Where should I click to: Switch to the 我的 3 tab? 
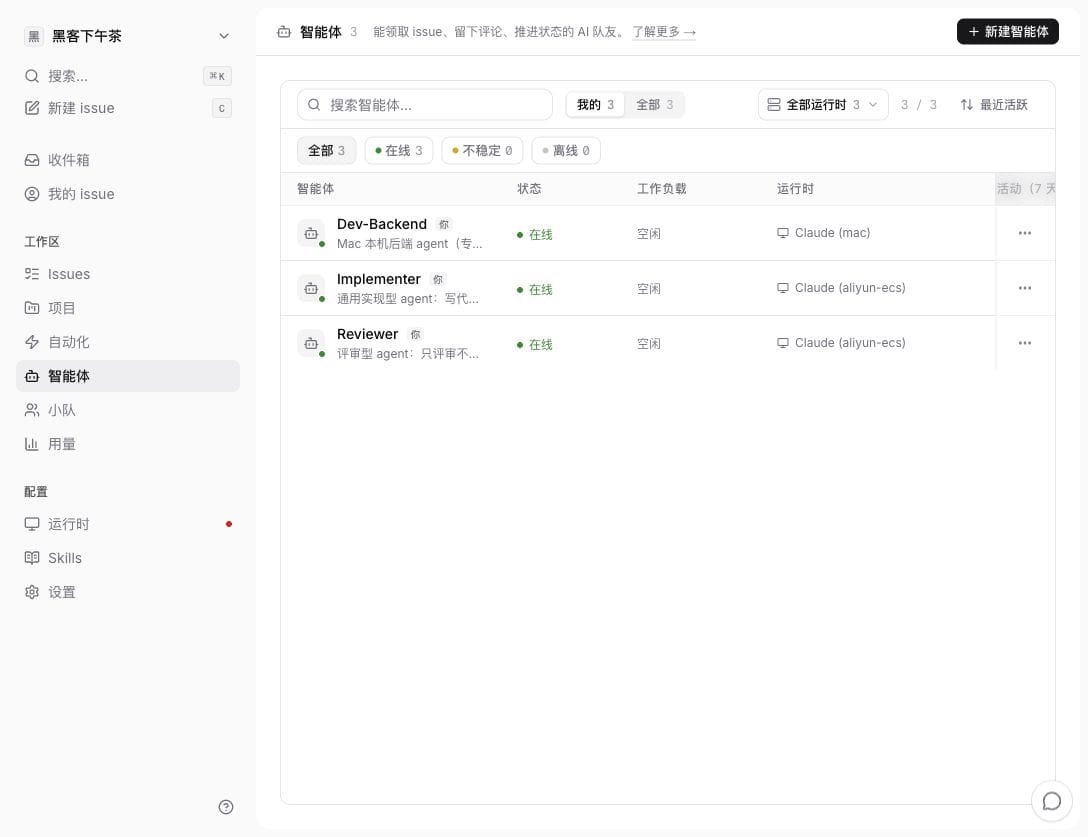tap(595, 105)
